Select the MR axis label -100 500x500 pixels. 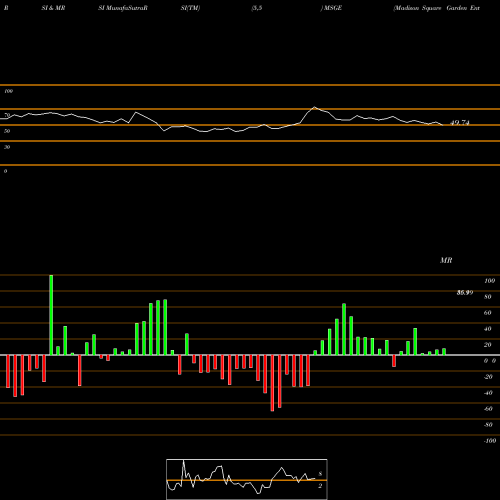click(x=489, y=441)
